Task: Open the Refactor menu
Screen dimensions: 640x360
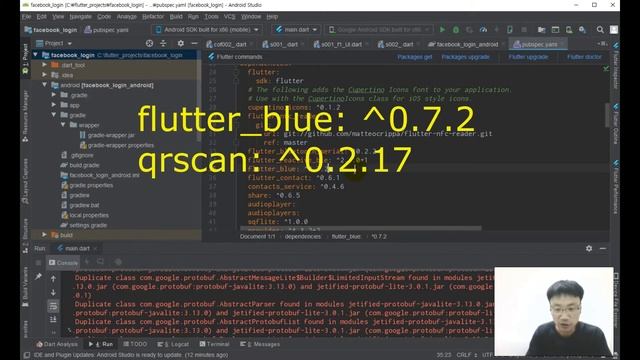Action: (x=153, y=17)
